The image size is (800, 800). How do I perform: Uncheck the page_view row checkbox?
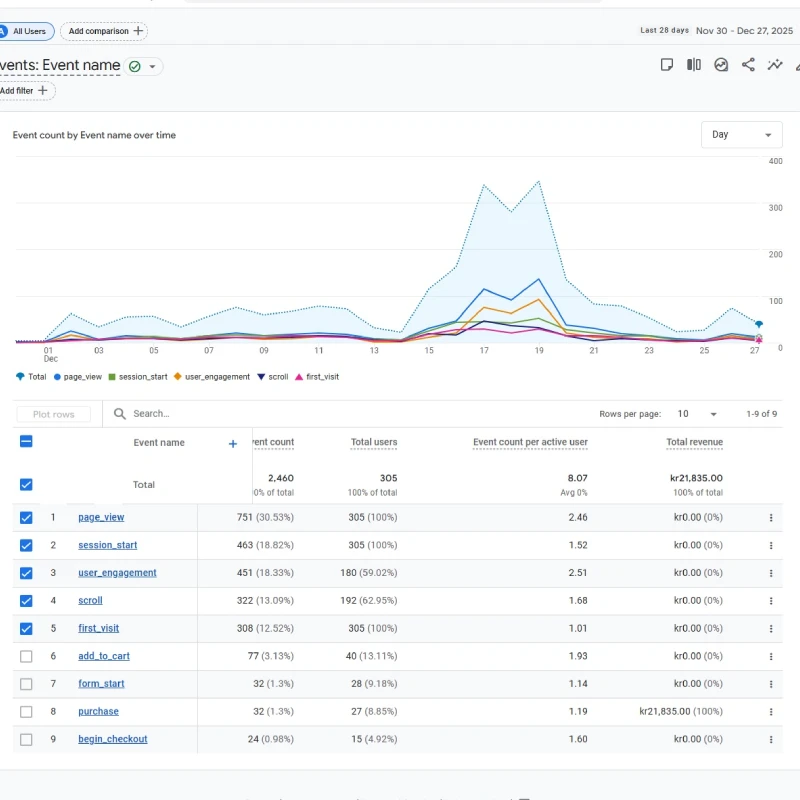point(26,518)
